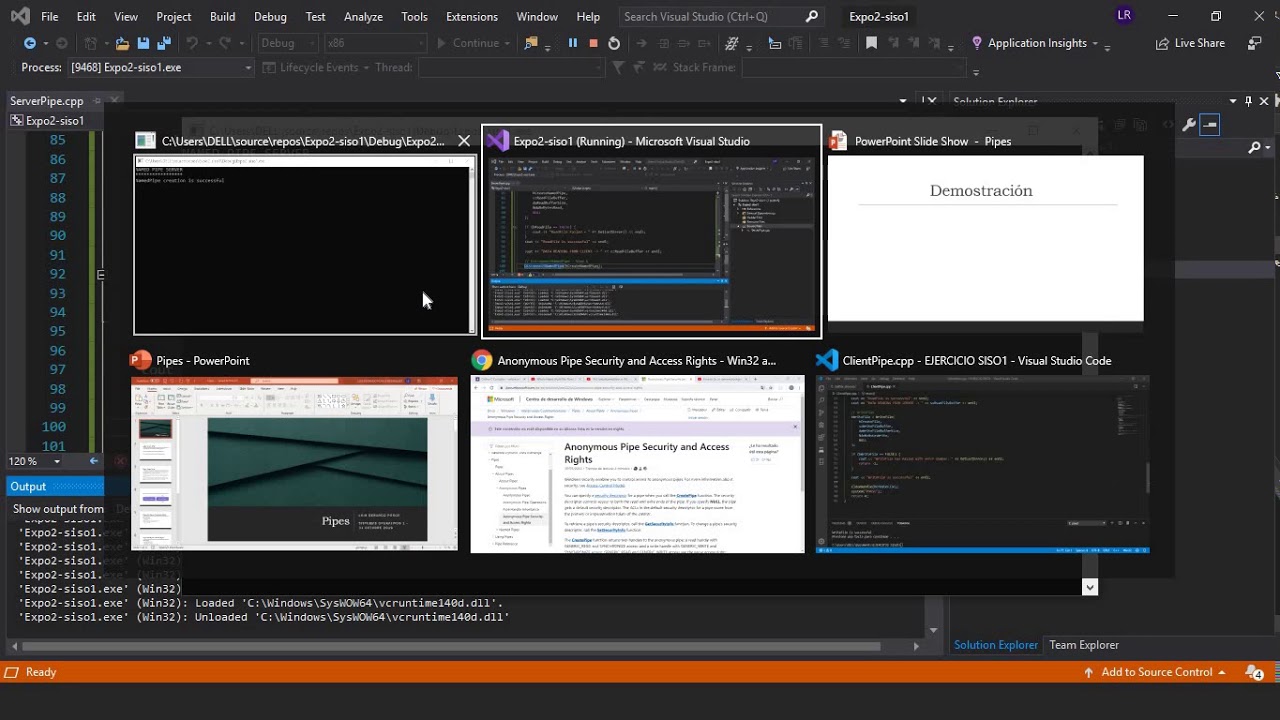Open the File menu
The width and height of the screenshot is (1280, 720).
[x=49, y=16]
